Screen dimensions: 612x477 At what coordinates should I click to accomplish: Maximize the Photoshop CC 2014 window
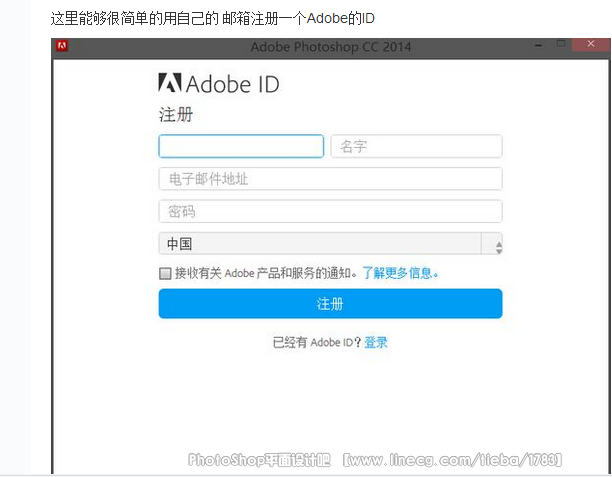click(561, 44)
